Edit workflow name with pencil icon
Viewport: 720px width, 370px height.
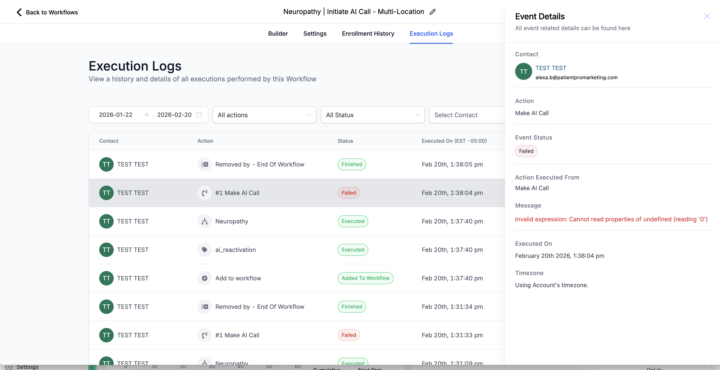433,12
